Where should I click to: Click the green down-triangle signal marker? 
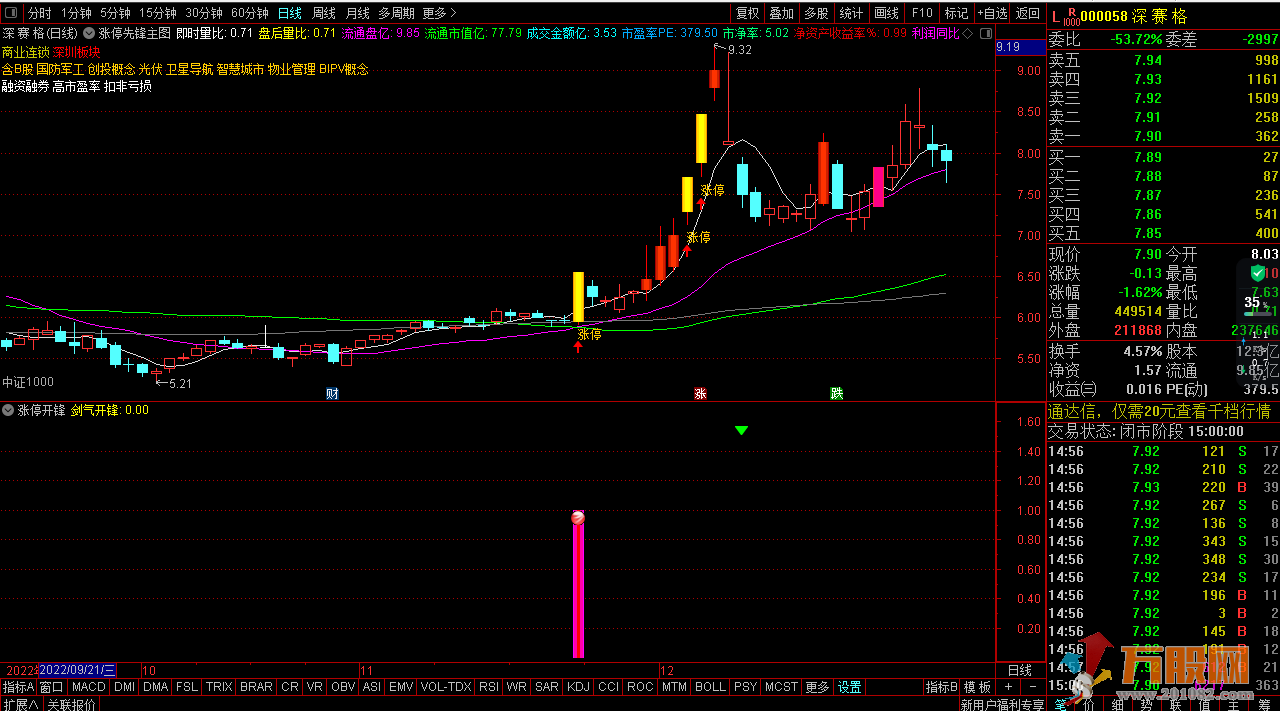741,430
